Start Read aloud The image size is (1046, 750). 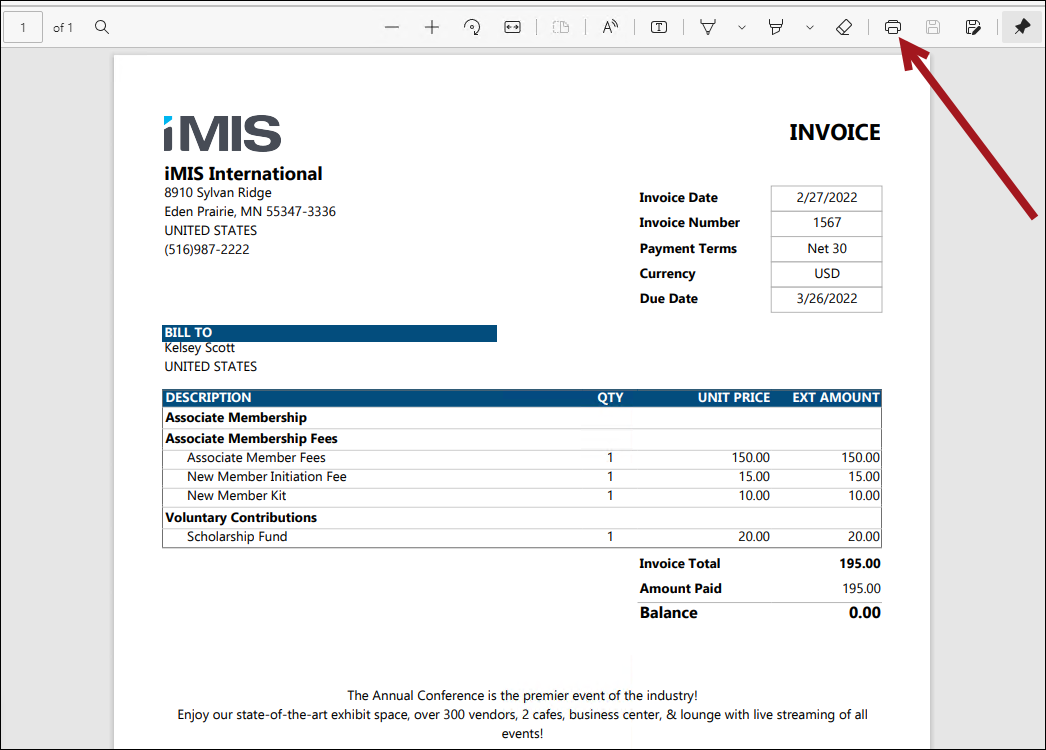point(610,27)
